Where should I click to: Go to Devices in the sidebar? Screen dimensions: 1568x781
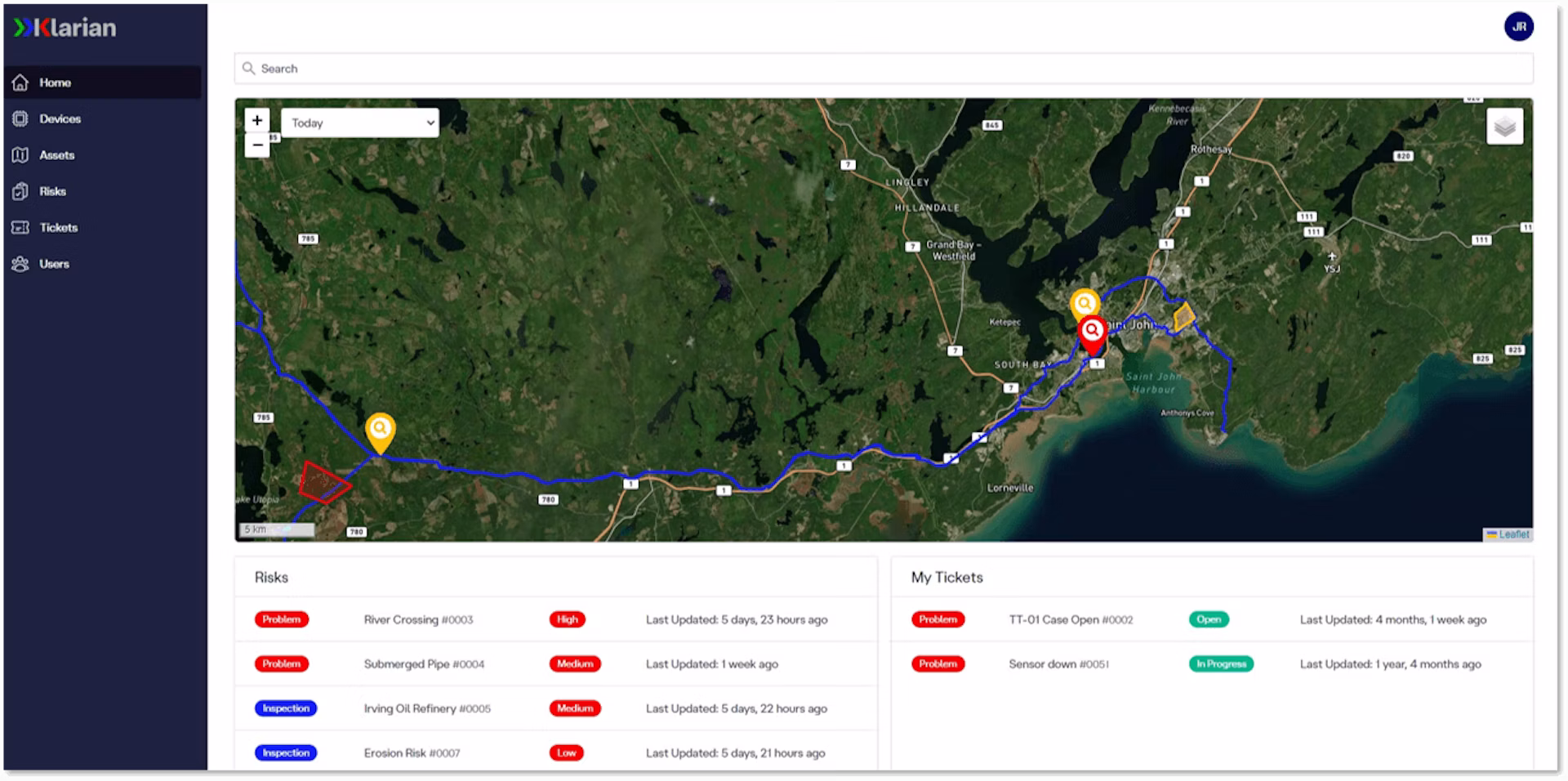60,118
